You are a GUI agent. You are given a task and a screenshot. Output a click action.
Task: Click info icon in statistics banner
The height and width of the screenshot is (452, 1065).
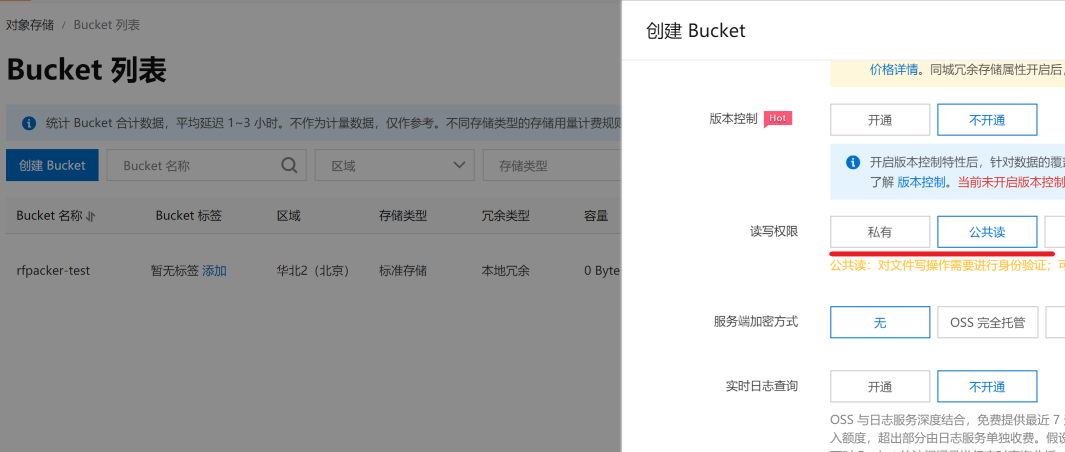click(28, 123)
